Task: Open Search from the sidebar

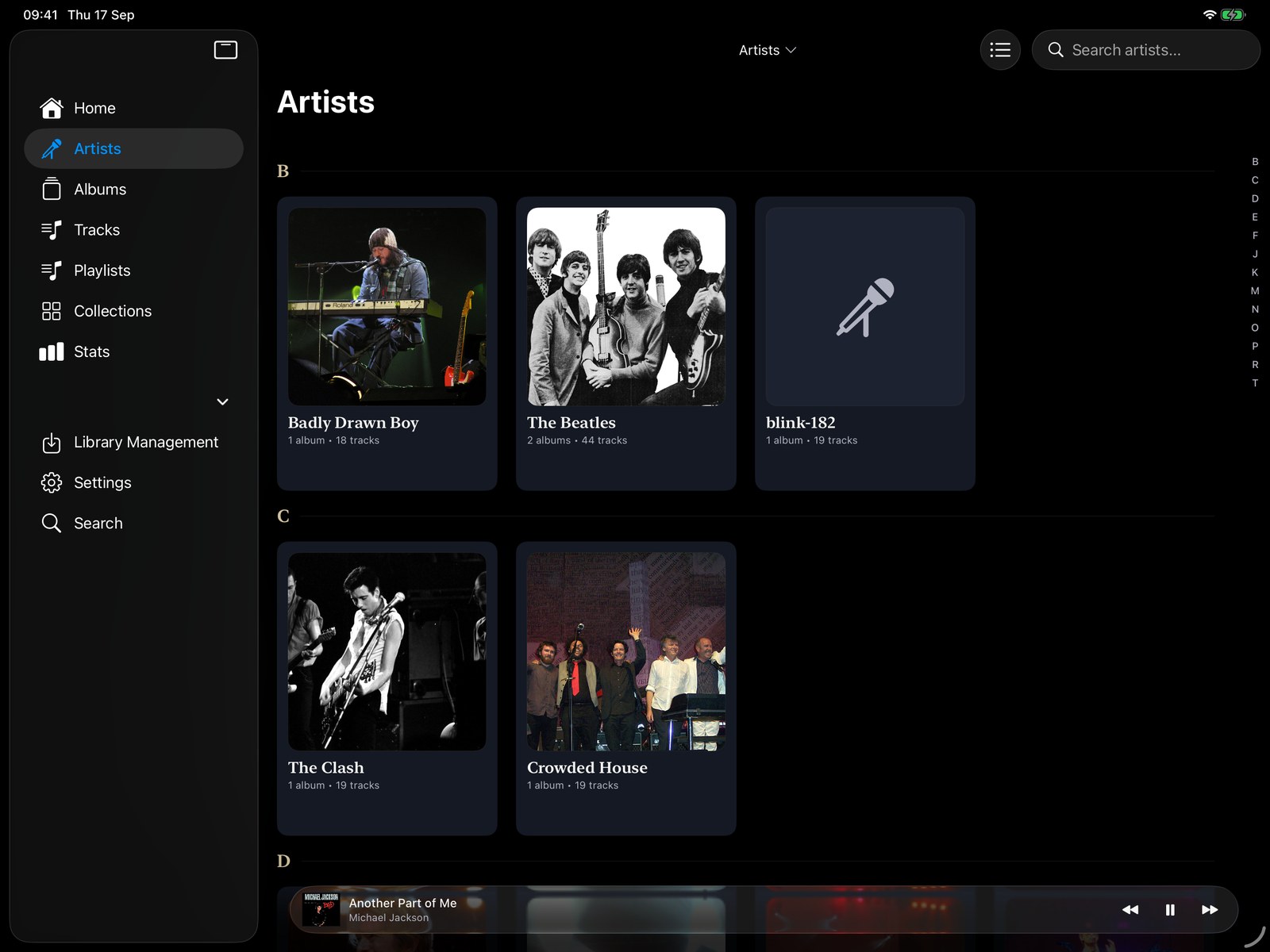Action: click(x=133, y=523)
